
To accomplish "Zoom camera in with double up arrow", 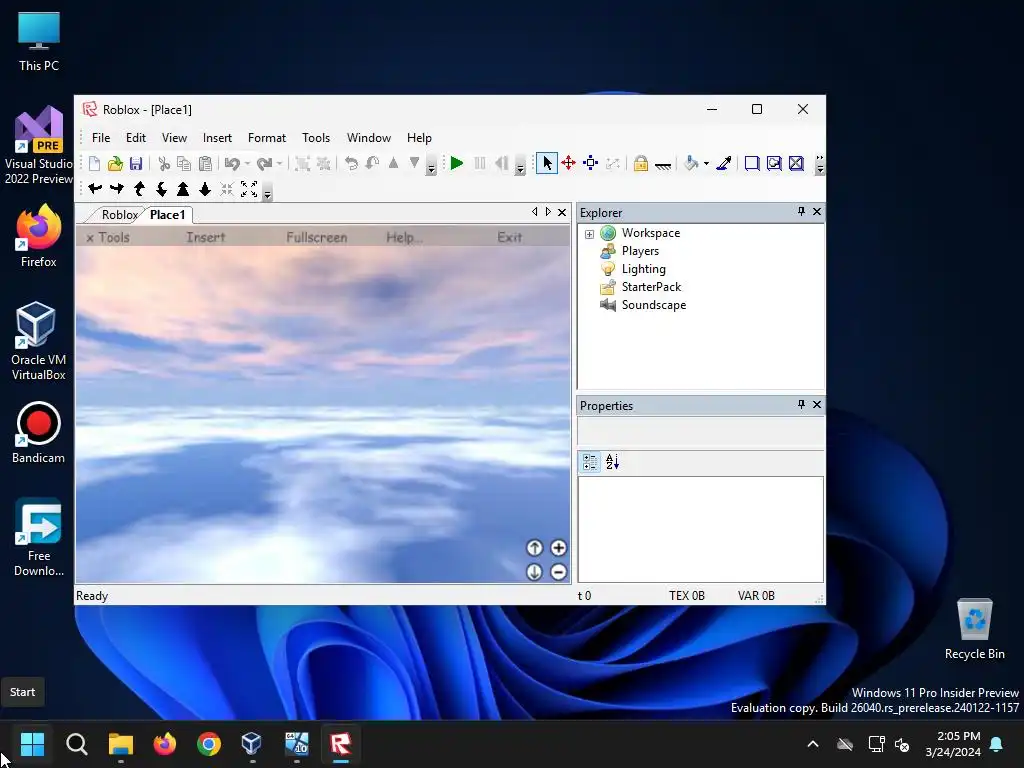I will pyautogui.click(x=183, y=189).
